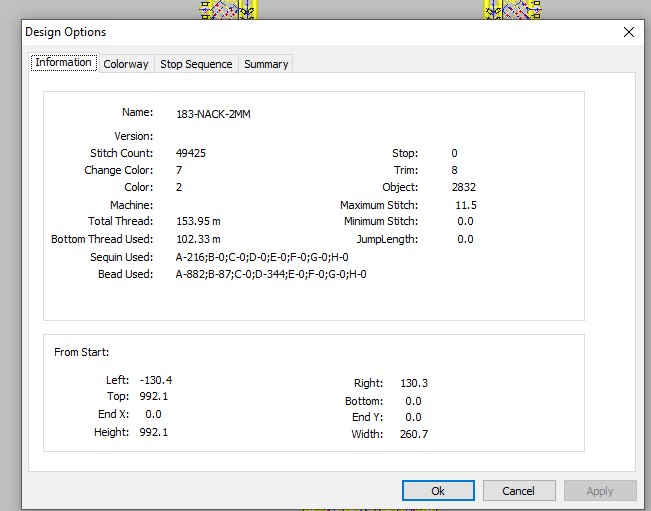
Task: Select the design name 183-NACK-2MM
Action: click(213, 114)
